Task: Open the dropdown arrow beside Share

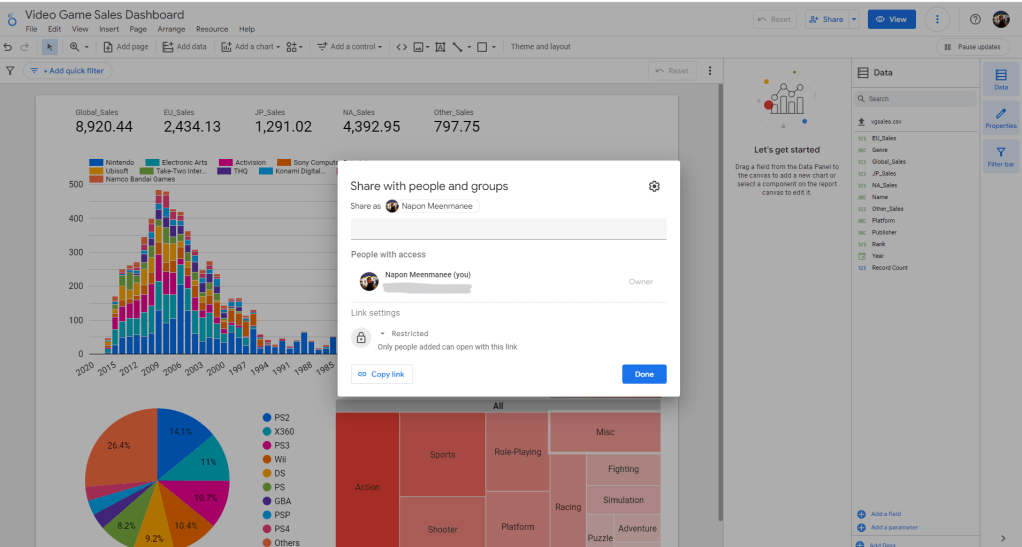Action: click(x=853, y=19)
